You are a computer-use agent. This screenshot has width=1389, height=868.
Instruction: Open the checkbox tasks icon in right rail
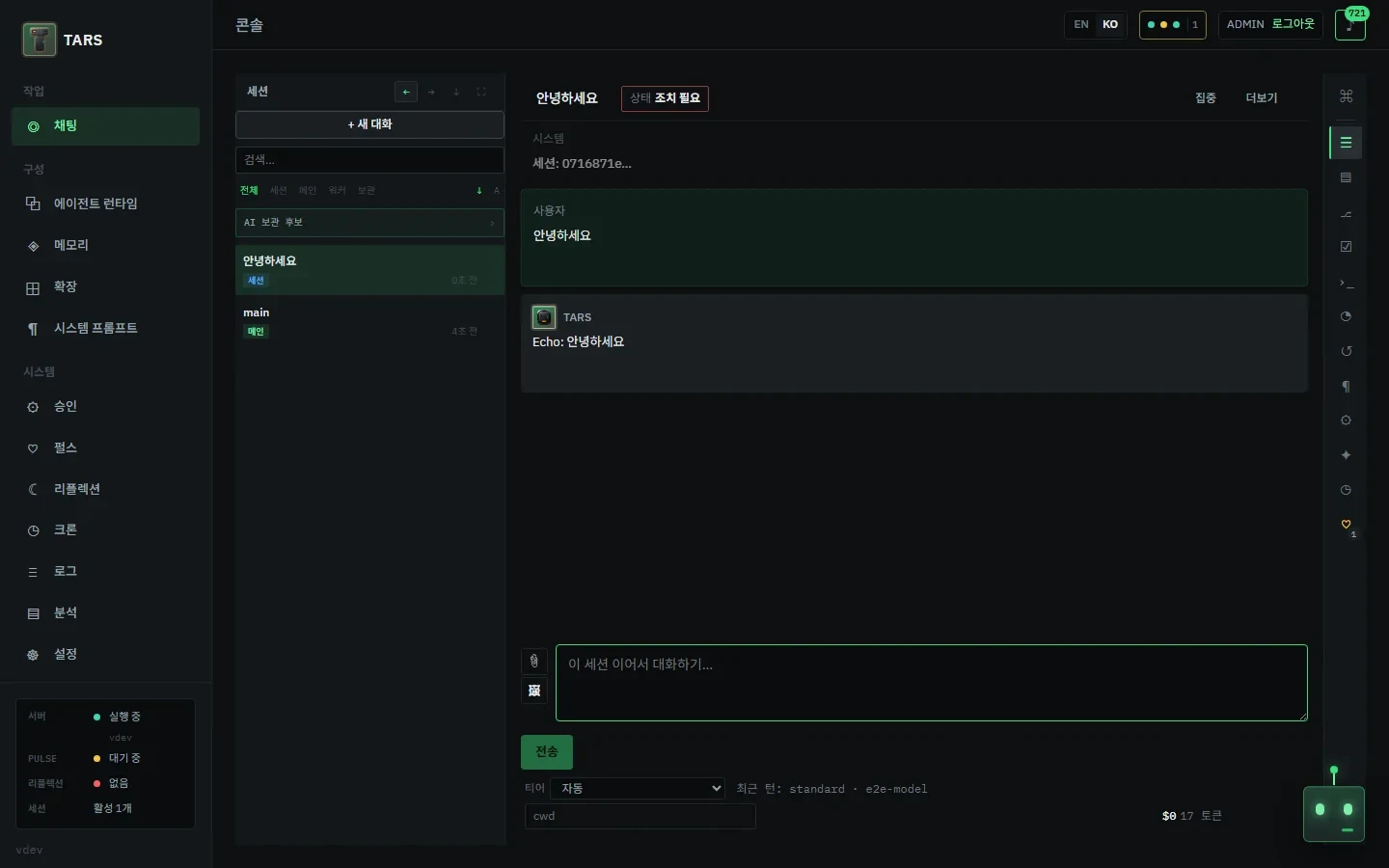click(1347, 247)
